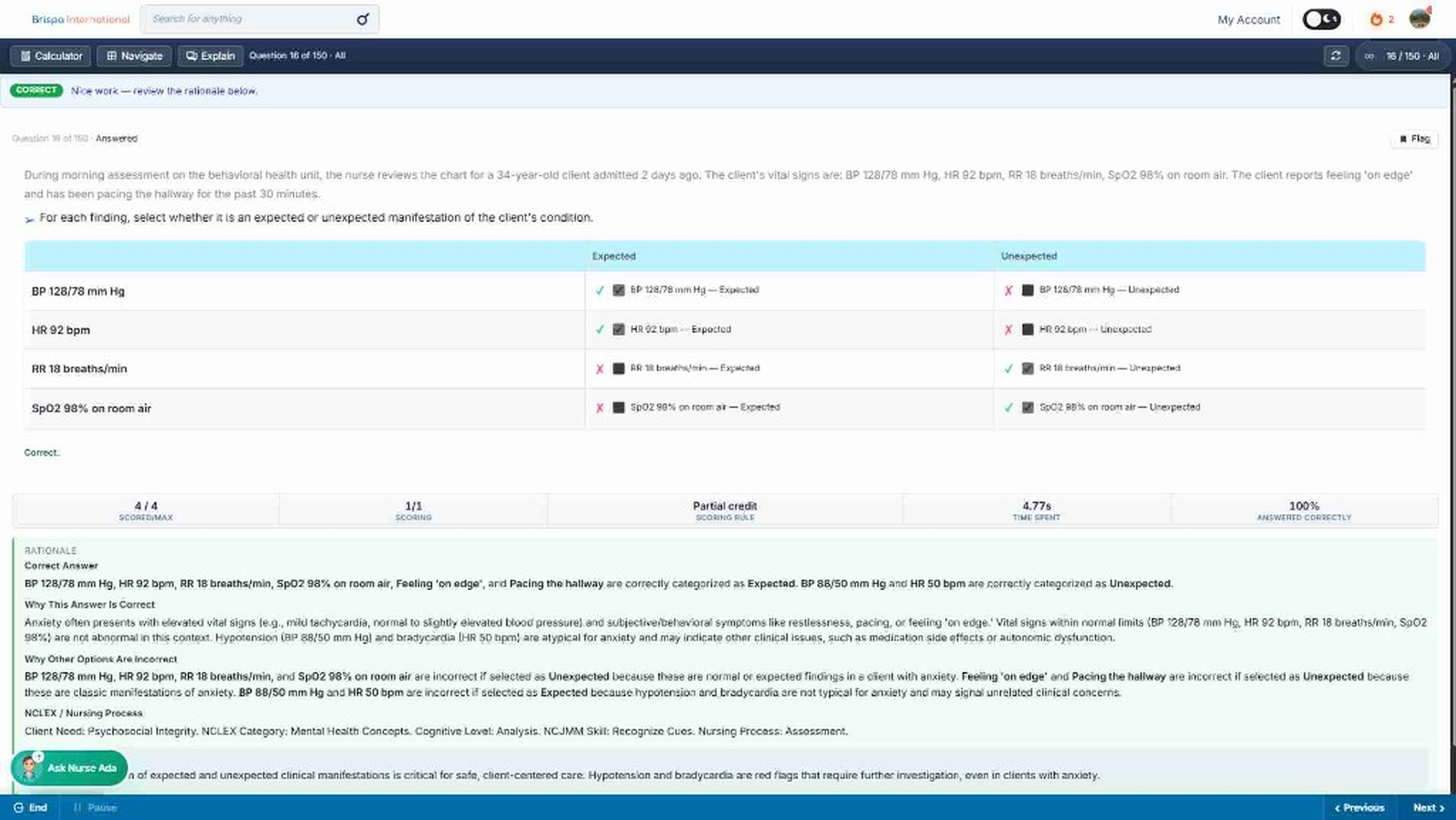The width and height of the screenshot is (1456, 820).
Task: Open Ask Nurse Ada chat
Action: click(x=69, y=768)
